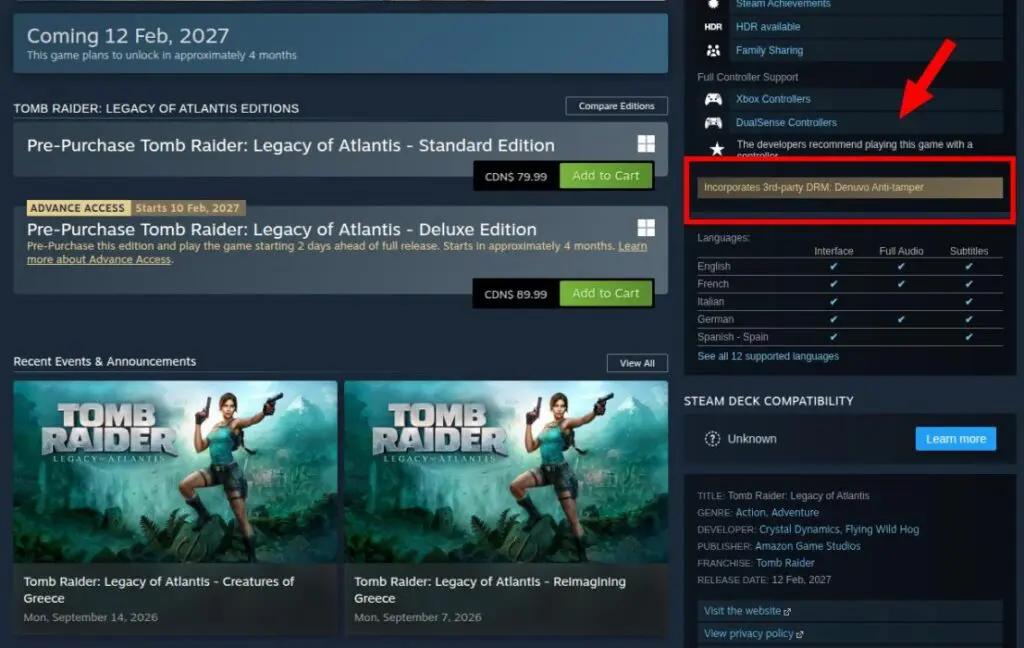Click the Pre-Purchase Standard Edition title
The image size is (1024, 648).
(291, 146)
